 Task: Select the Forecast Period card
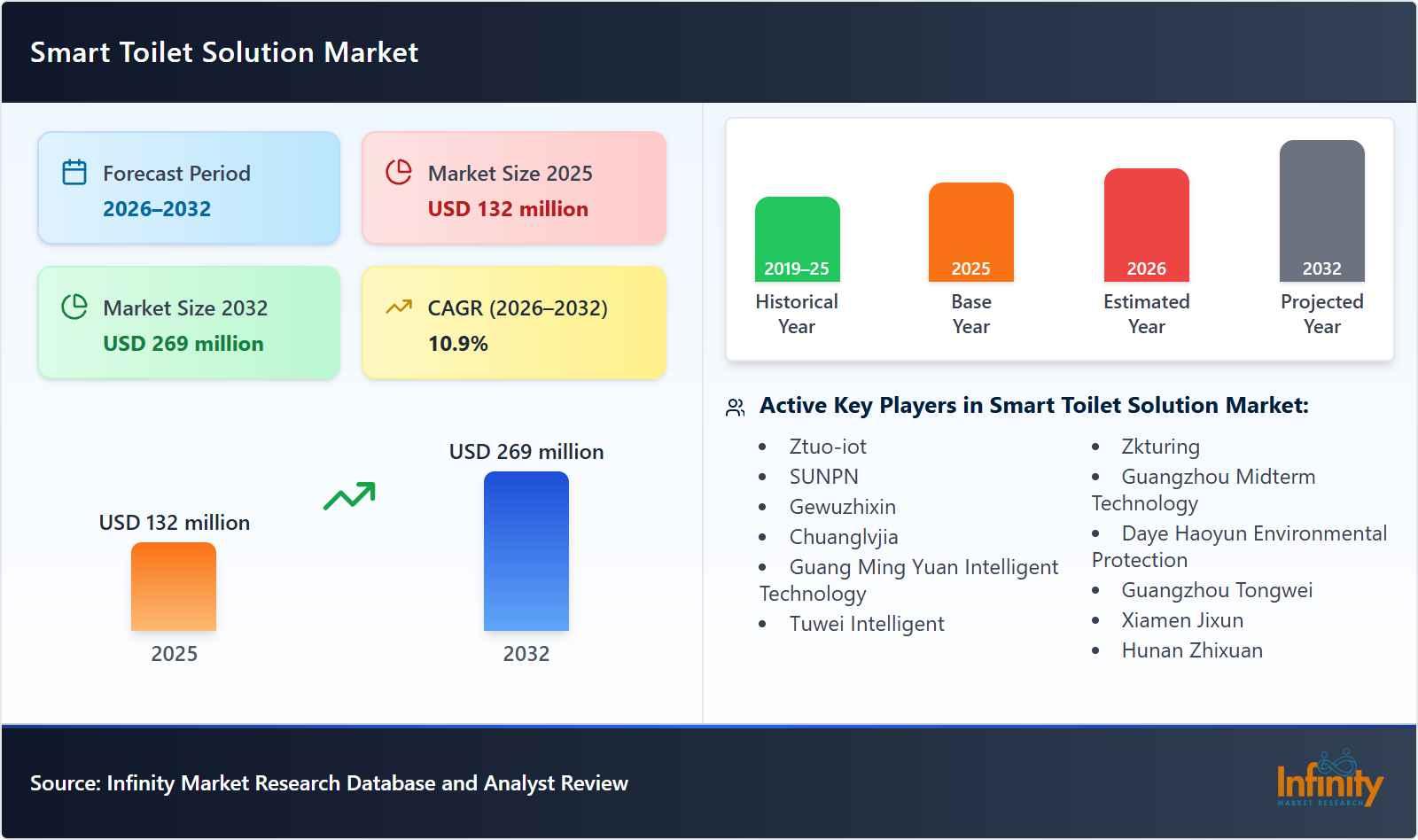click(189, 188)
